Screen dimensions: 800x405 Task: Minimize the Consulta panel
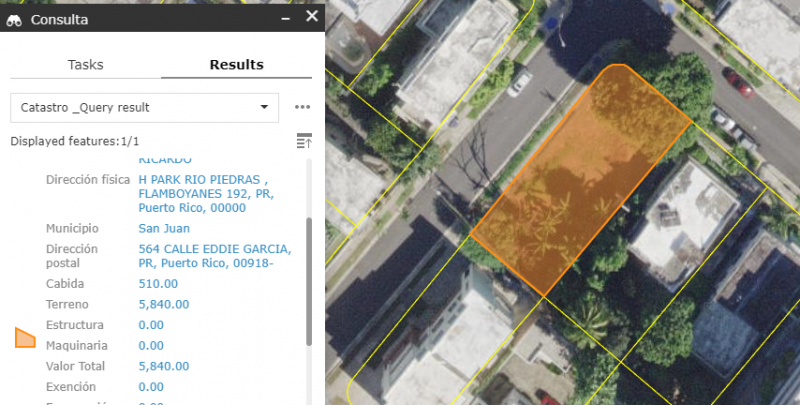[x=284, y=18]
